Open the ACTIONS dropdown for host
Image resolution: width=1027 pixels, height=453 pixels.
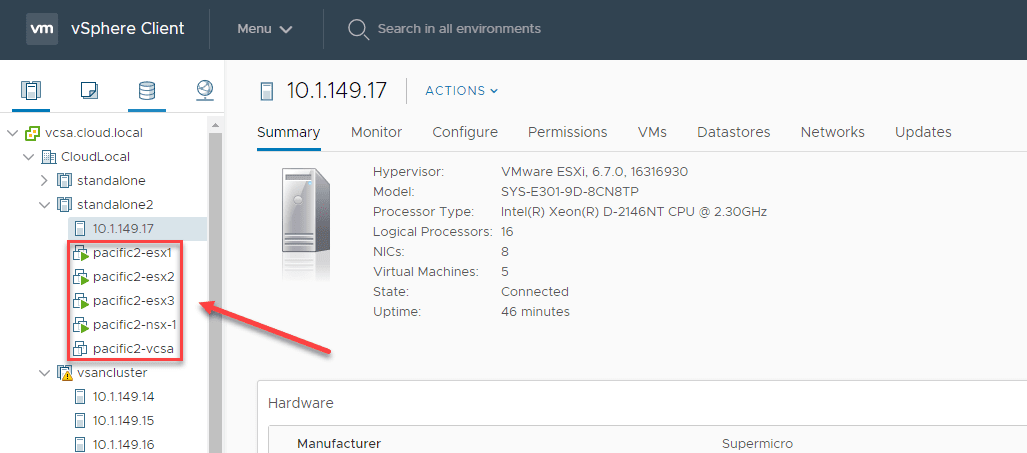click(461, 91)
